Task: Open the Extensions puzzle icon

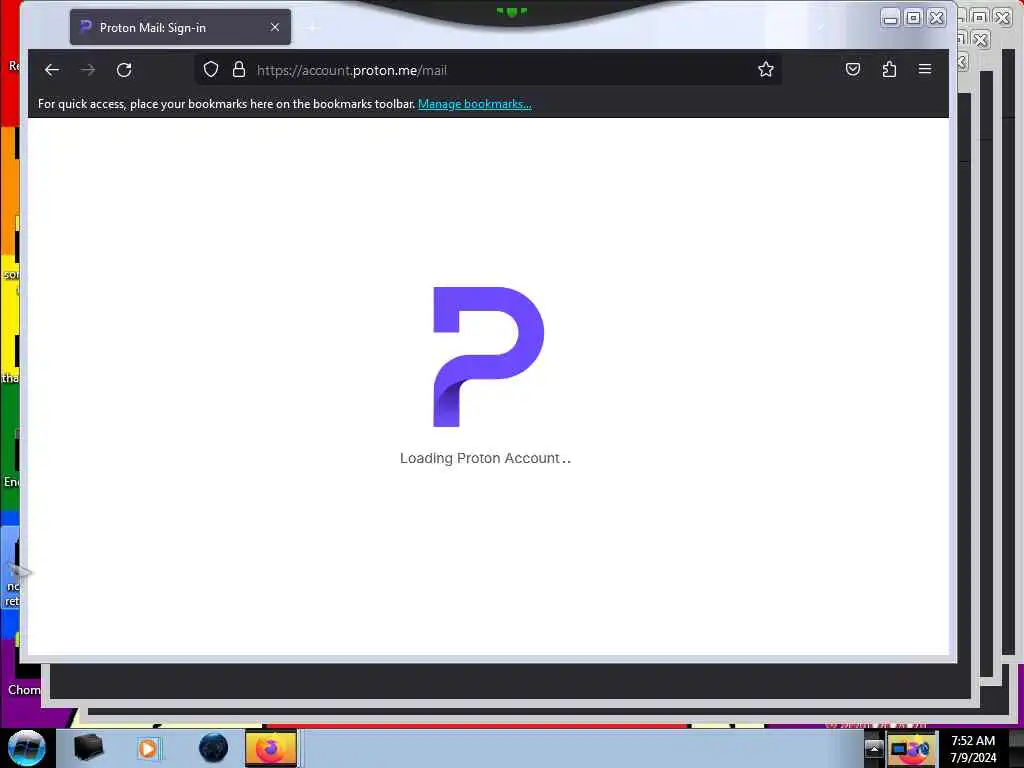Action: (889, 69)
